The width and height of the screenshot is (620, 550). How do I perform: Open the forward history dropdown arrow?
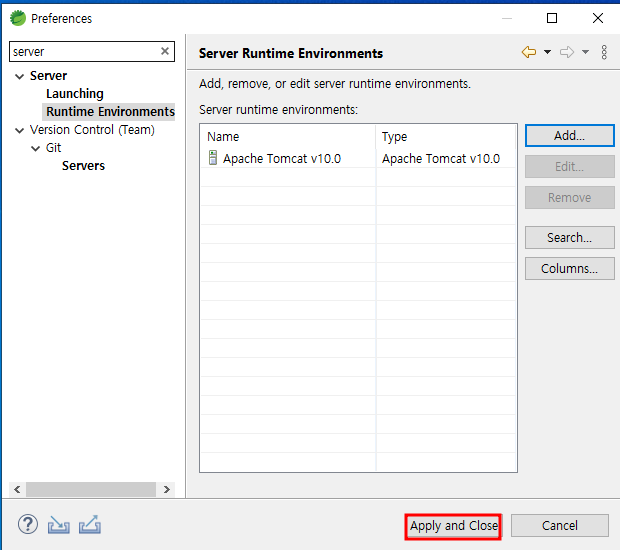[585, 52]
